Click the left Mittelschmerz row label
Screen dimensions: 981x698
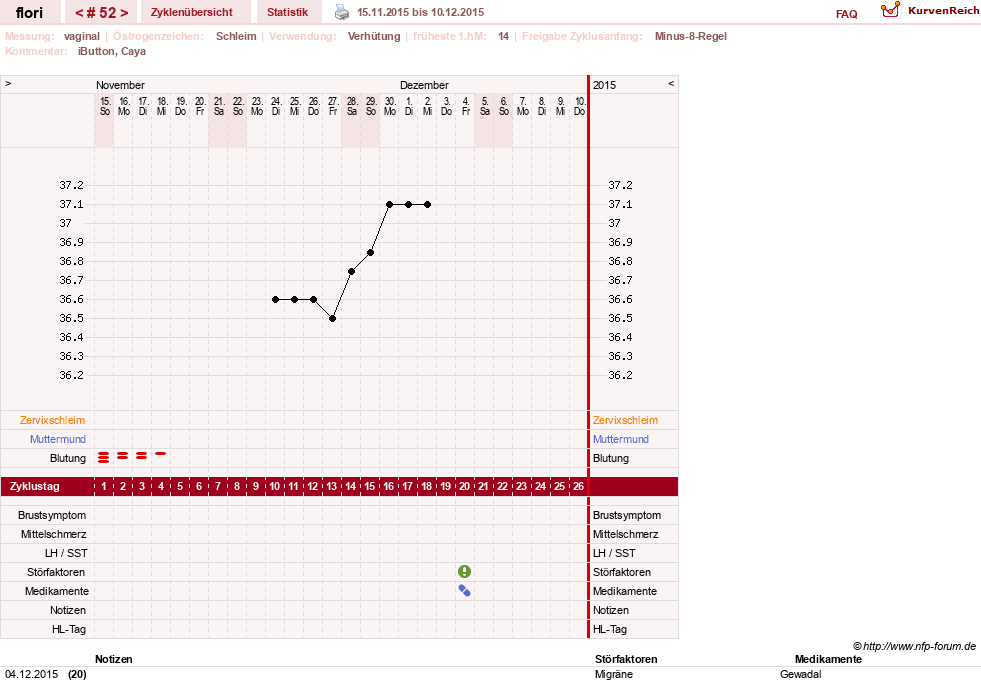click(54, 534)
